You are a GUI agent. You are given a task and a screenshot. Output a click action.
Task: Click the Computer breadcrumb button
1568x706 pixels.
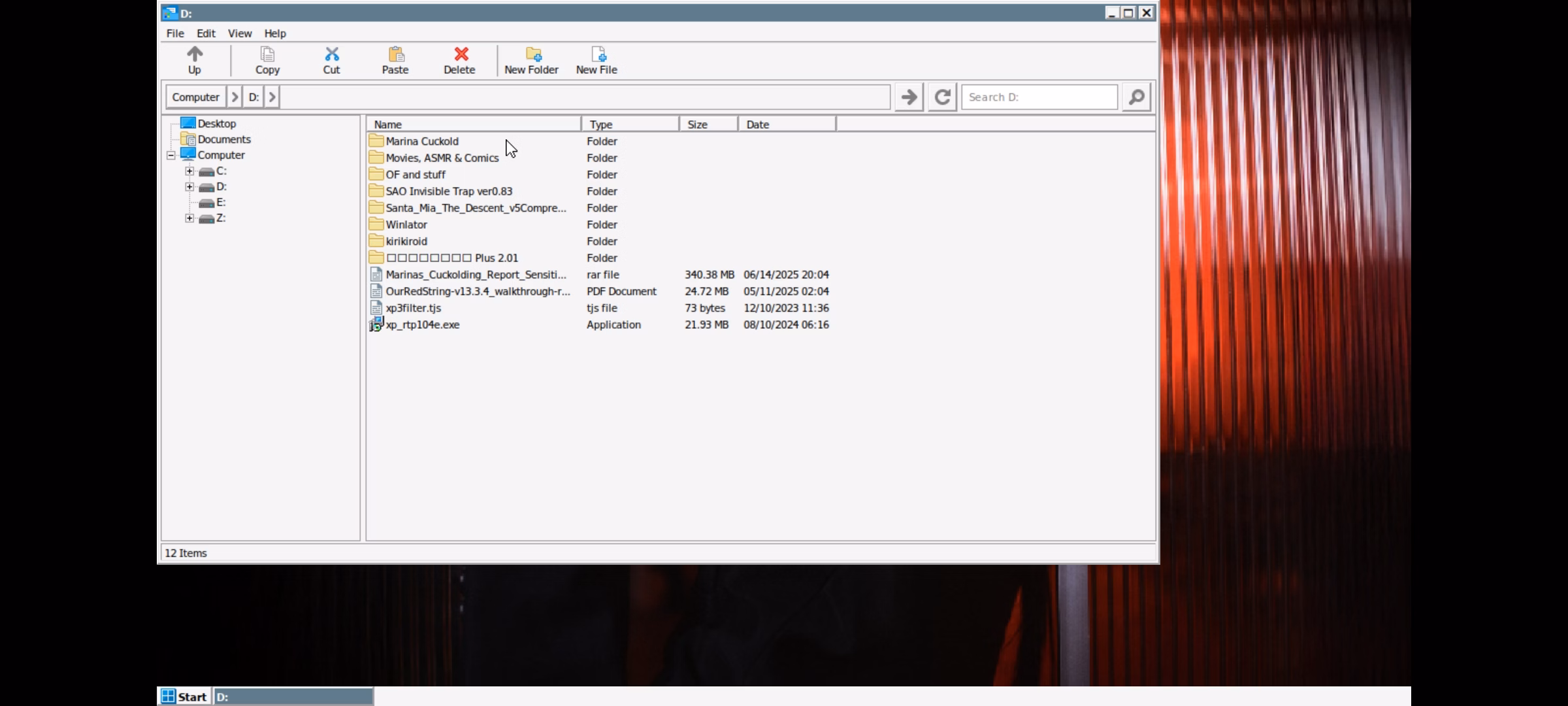pyautogui.click(x=195, y=97)
